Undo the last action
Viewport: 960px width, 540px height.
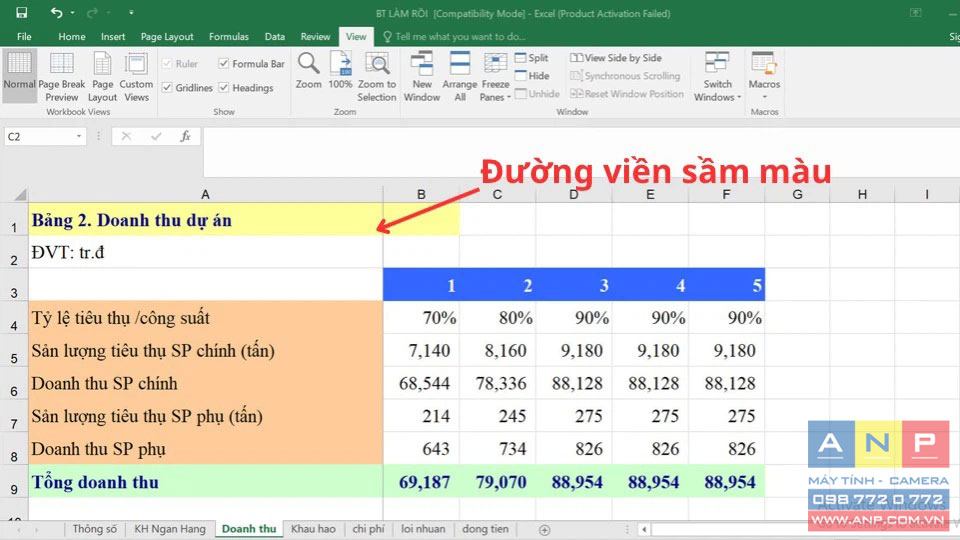coord(56,13)
